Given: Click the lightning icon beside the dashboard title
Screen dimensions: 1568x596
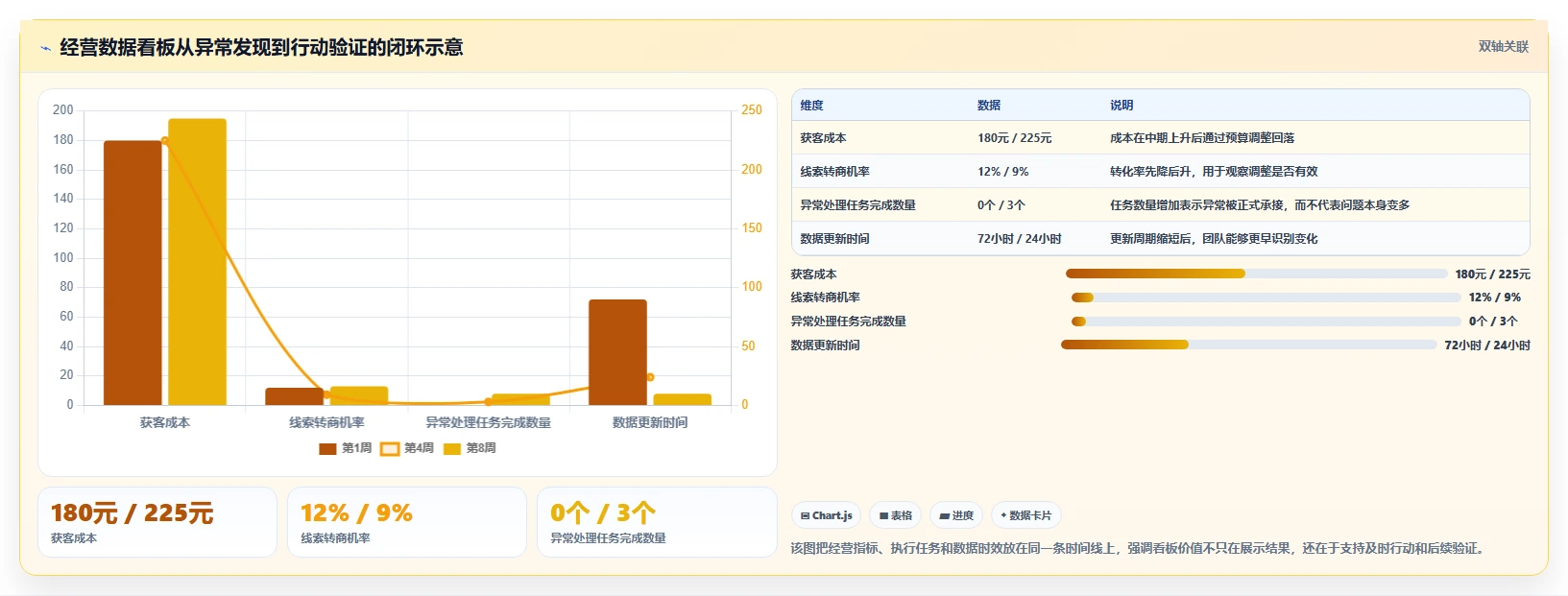Looking at the screenshot, I should pos(45,48).
